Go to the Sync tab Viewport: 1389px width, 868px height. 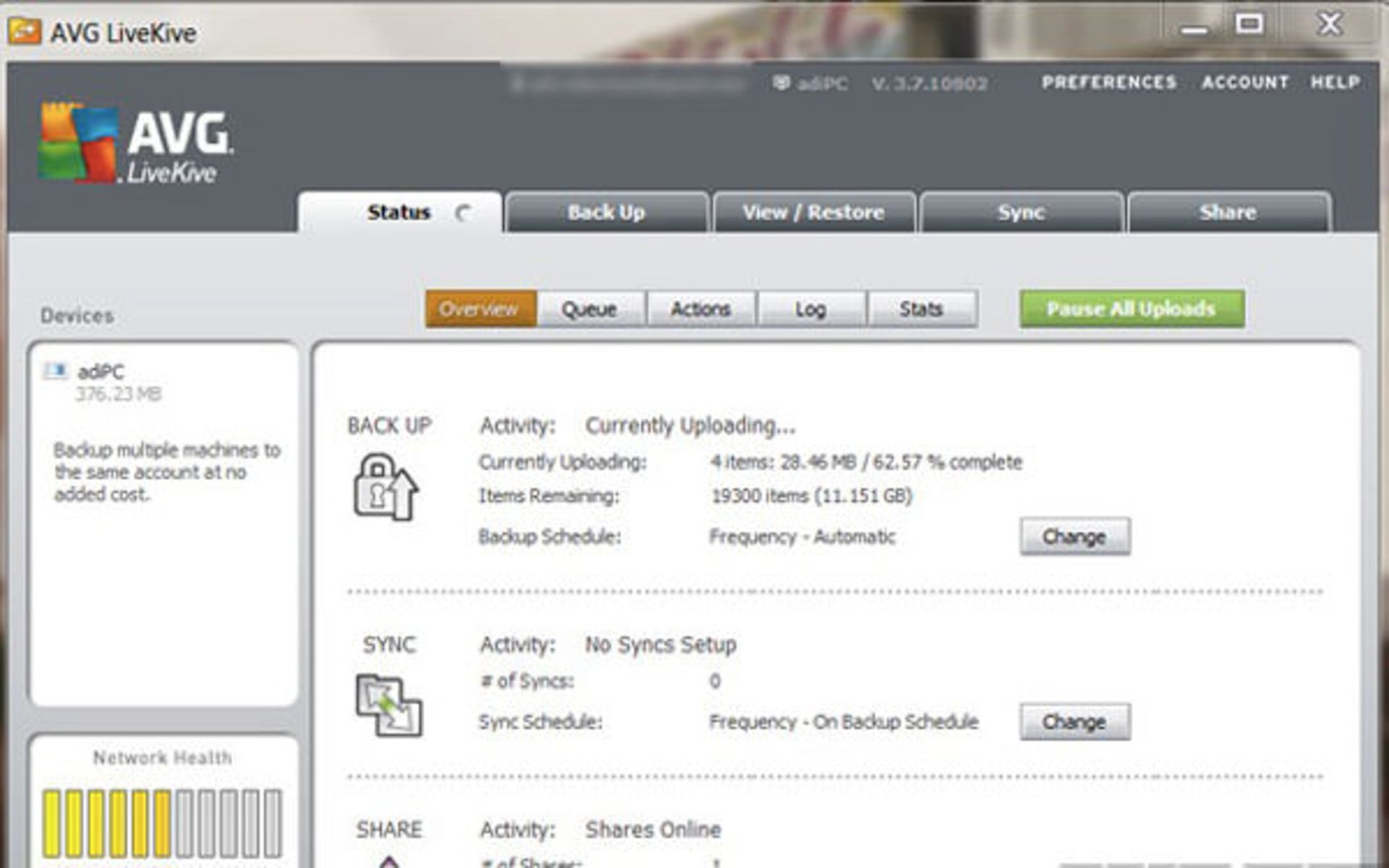click(x=1021, y=212)
